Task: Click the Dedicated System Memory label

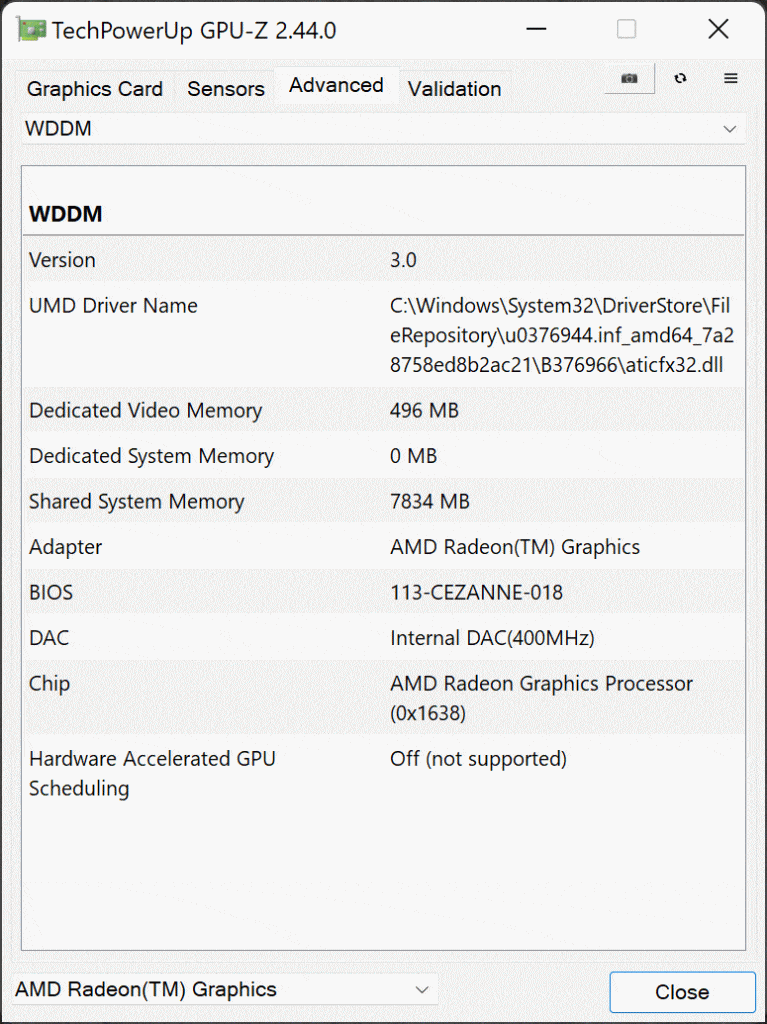Action: [x=151, y=456]
